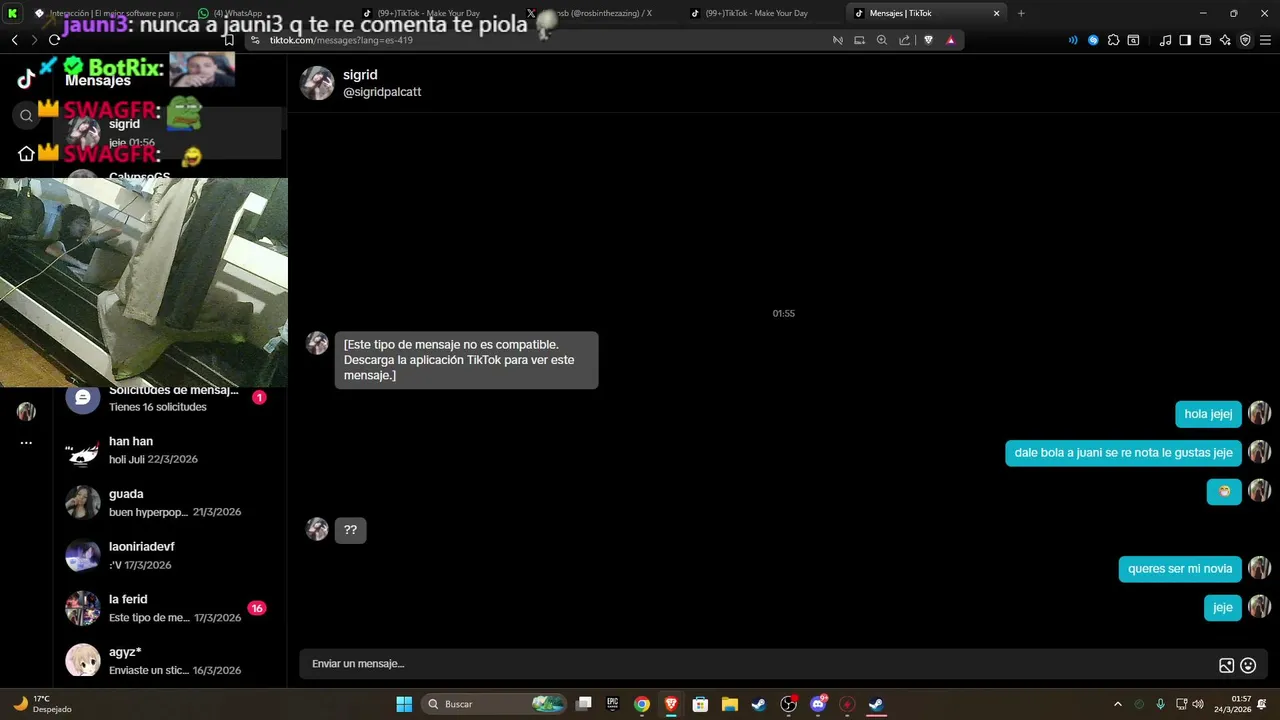This screenshot has width=1280, height=720.
Task: Open Windows Start menu
Action: point(404,704)
